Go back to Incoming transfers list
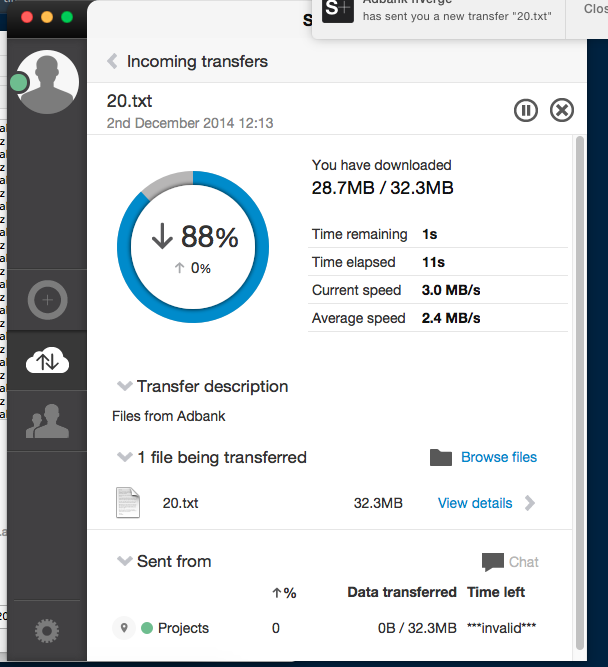This screenshot has height=667, width=608. [112, 61]
